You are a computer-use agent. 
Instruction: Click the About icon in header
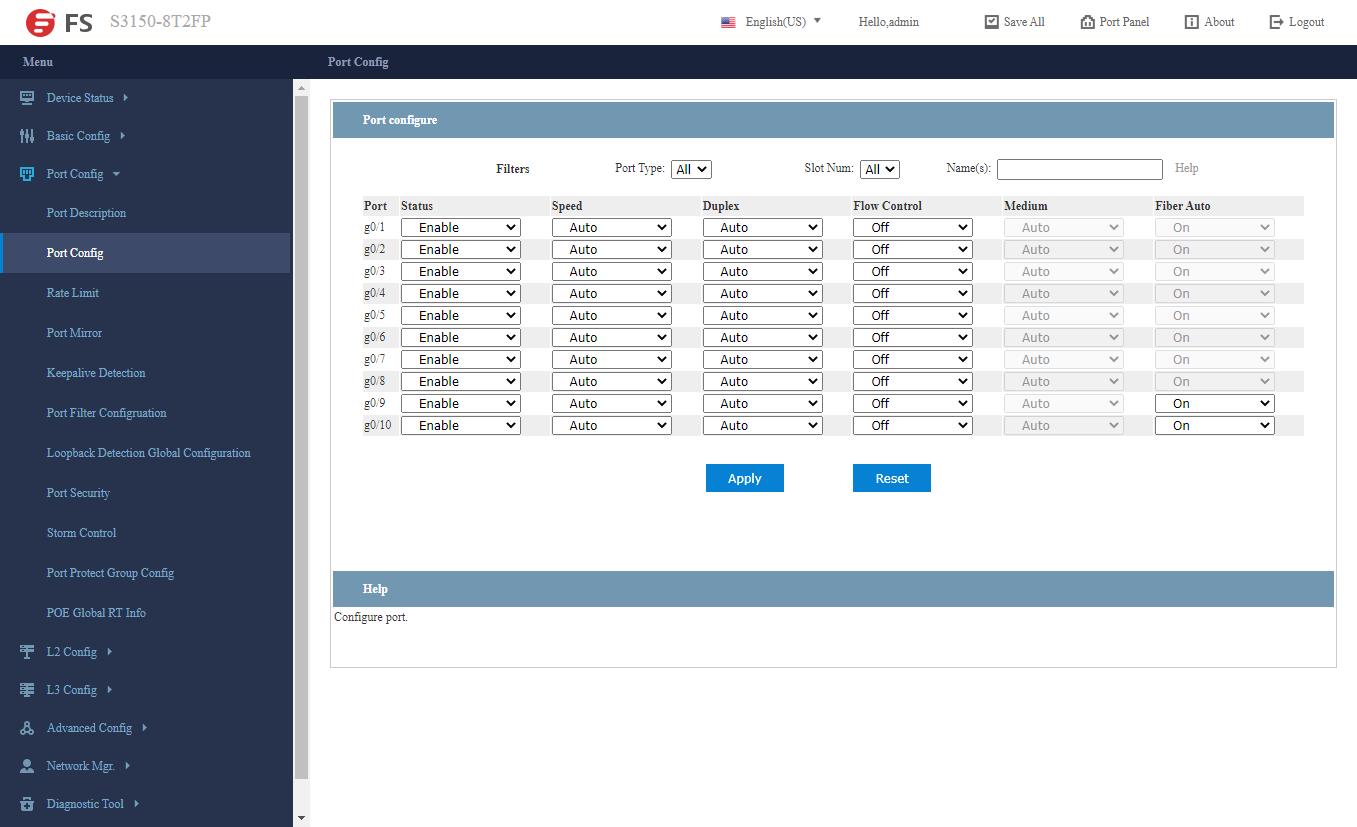(1191, 22)
